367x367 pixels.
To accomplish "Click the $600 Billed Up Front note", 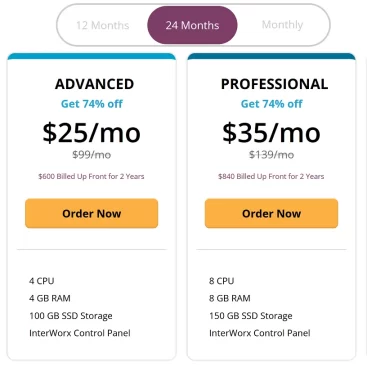I will [91, 176].
